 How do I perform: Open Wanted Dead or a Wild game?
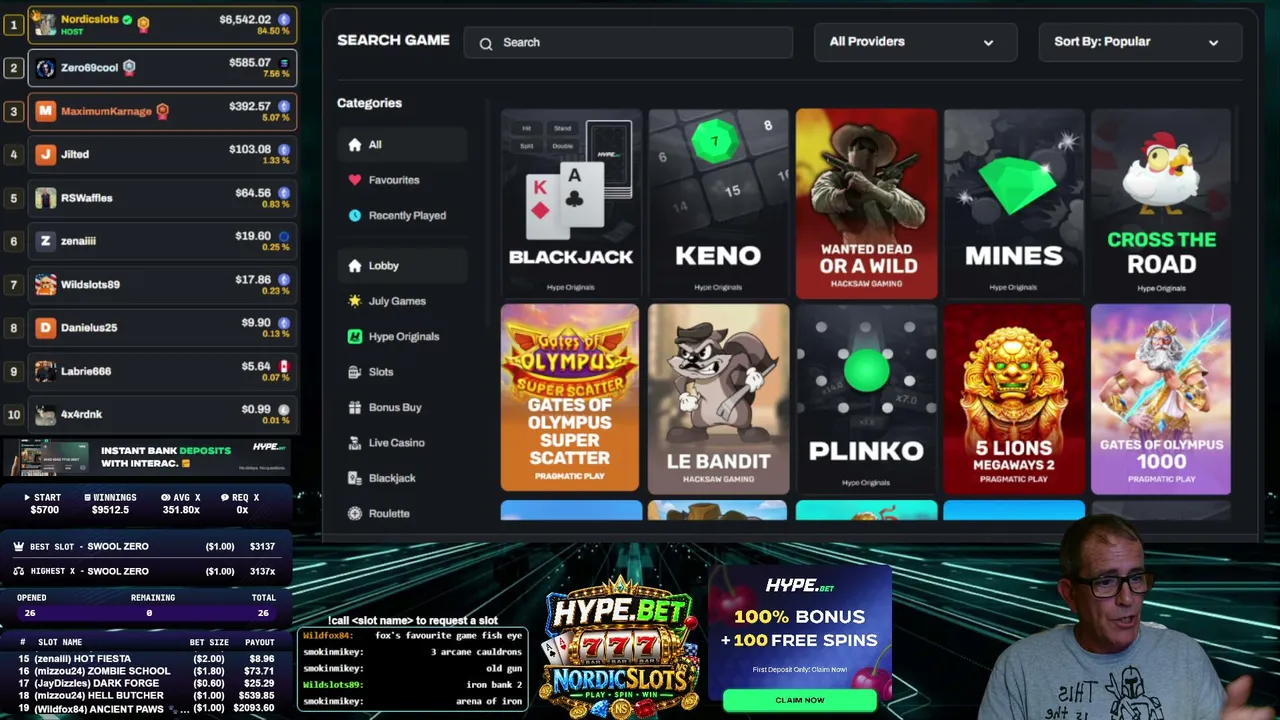tap(866, 204)
